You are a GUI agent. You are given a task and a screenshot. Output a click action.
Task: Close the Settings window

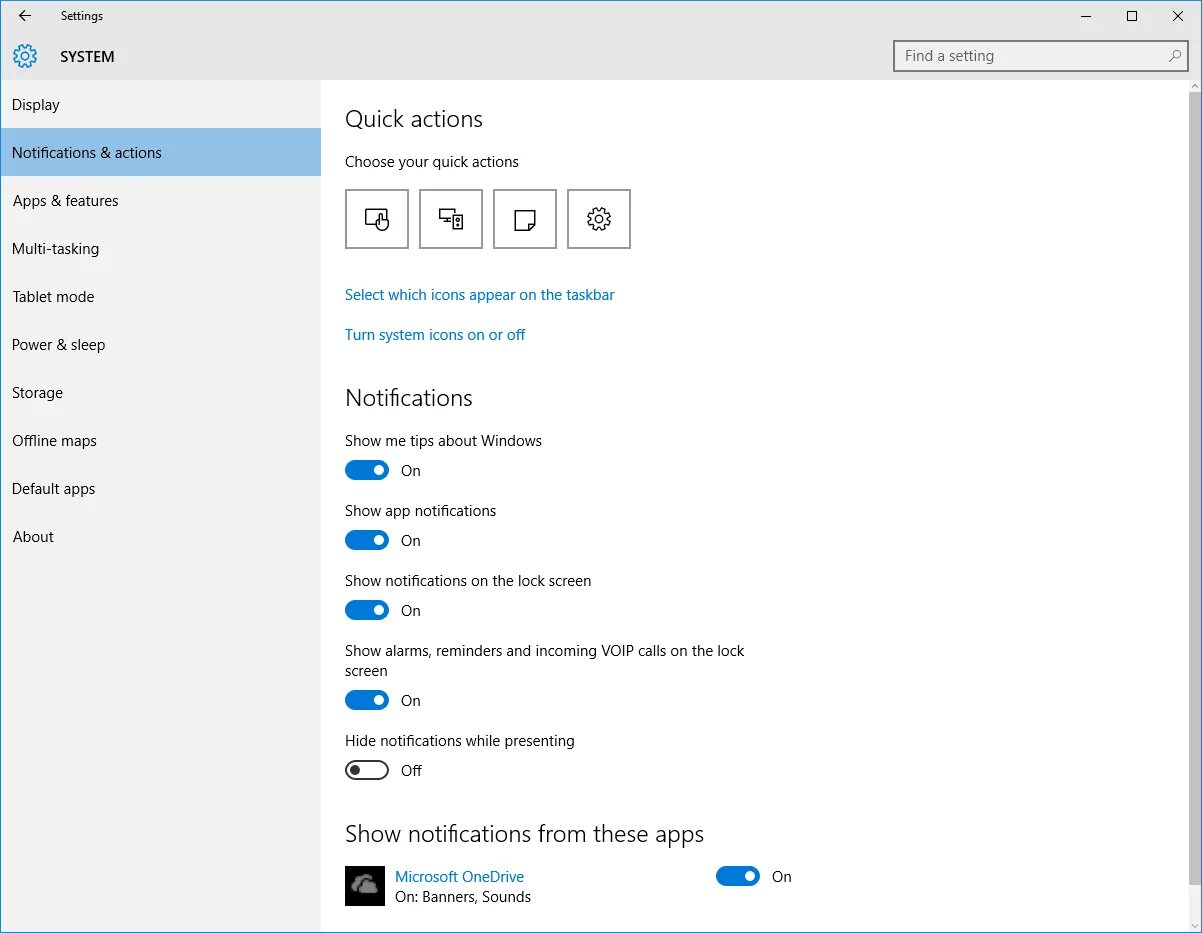click(1178, 16)
